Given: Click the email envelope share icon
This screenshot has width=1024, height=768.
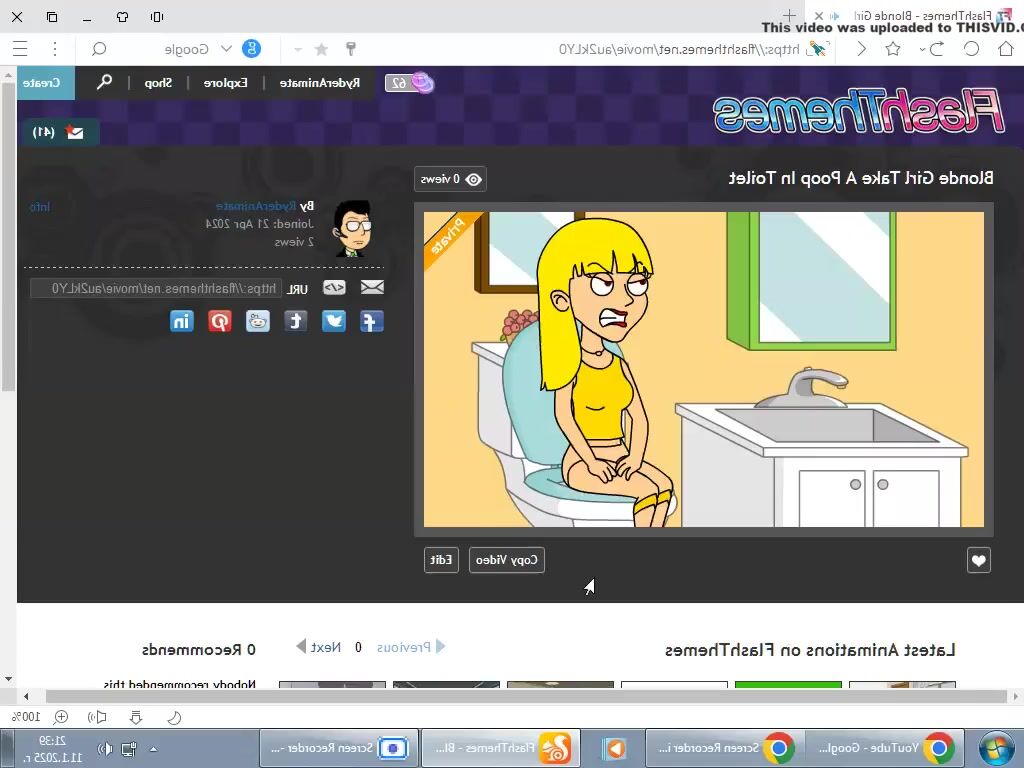Looking at the screenshot, I should click(x=372, y=287).
